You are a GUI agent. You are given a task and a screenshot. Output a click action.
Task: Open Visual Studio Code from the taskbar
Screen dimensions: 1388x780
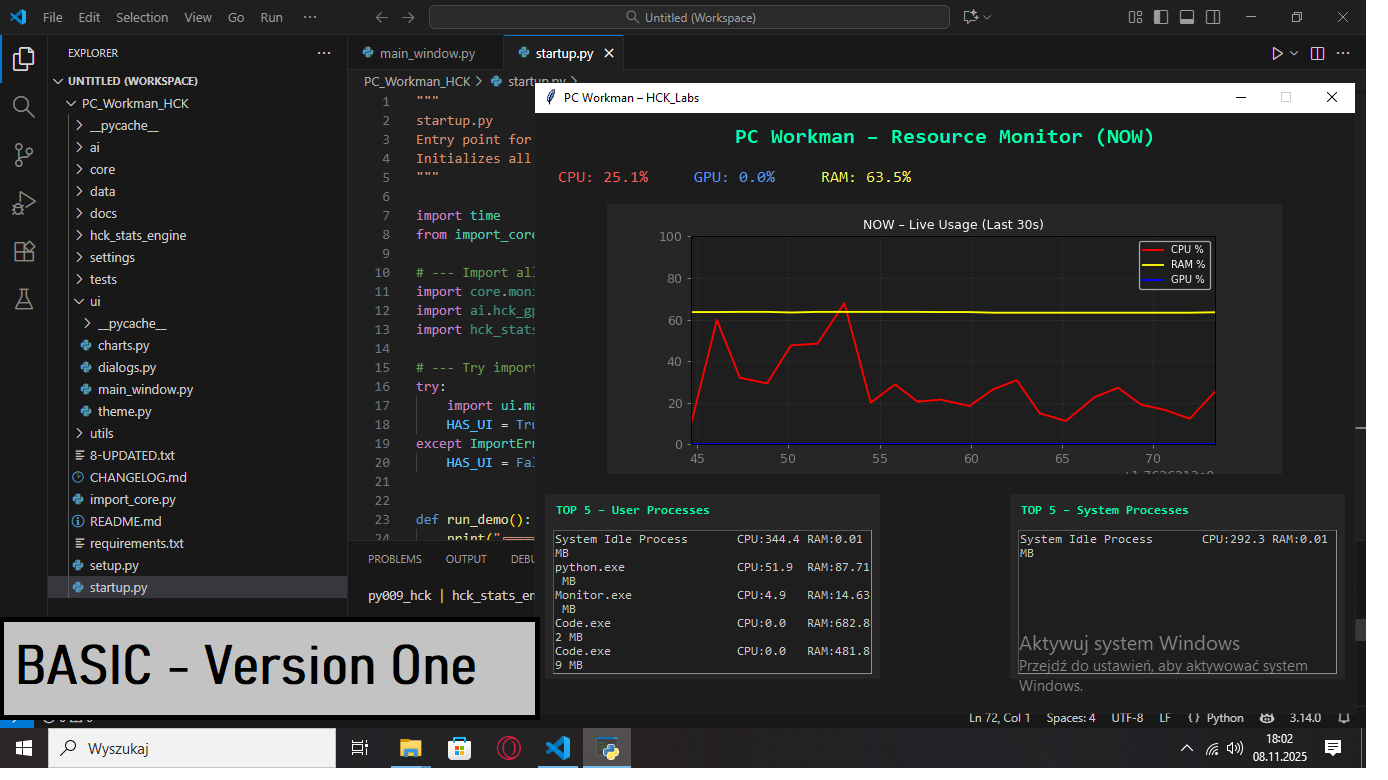coord(558,748)
